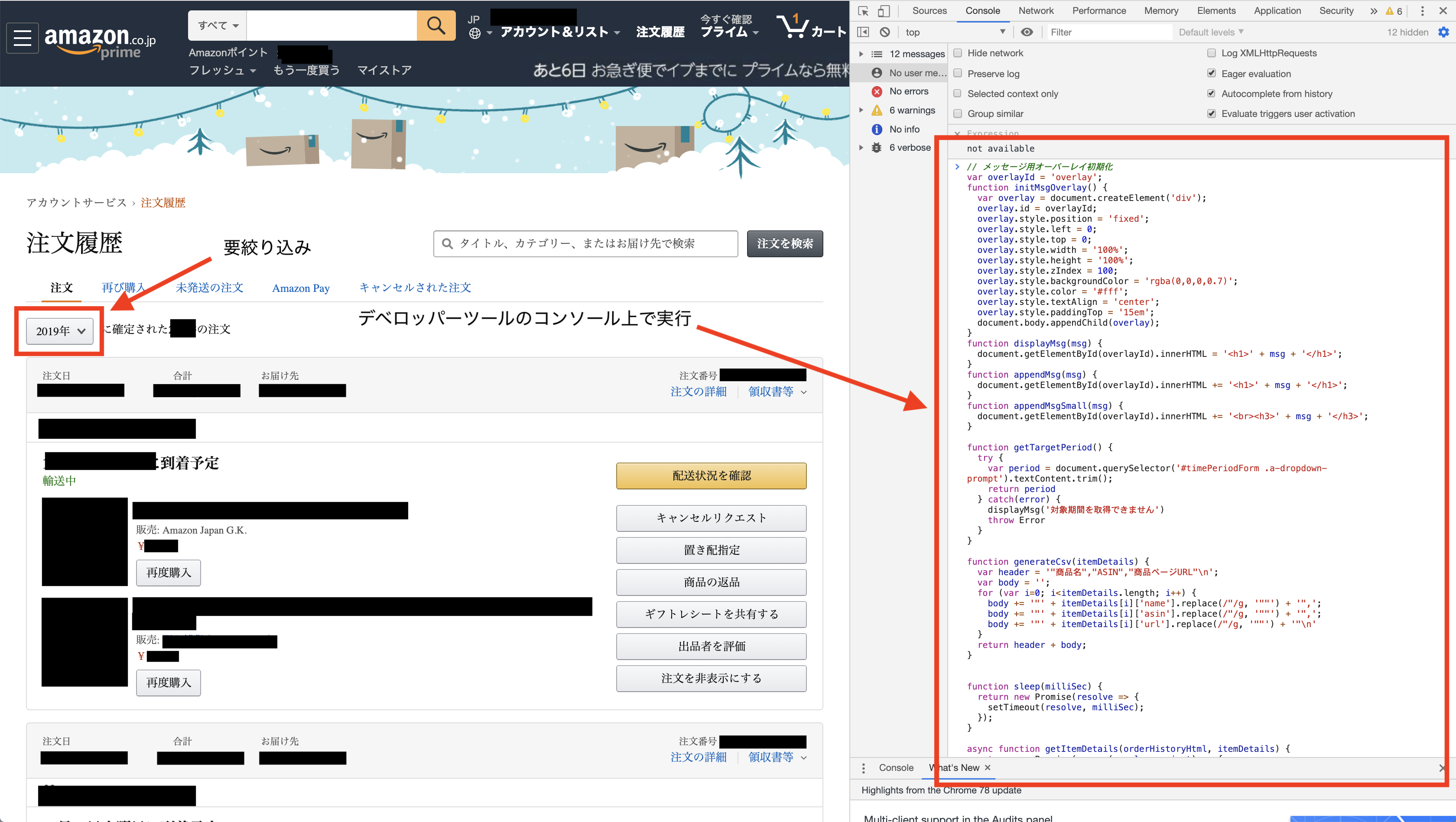The image size is (1456, 822).
Task: Click the live expression eye icon
Action: (x=1027, y=32)
